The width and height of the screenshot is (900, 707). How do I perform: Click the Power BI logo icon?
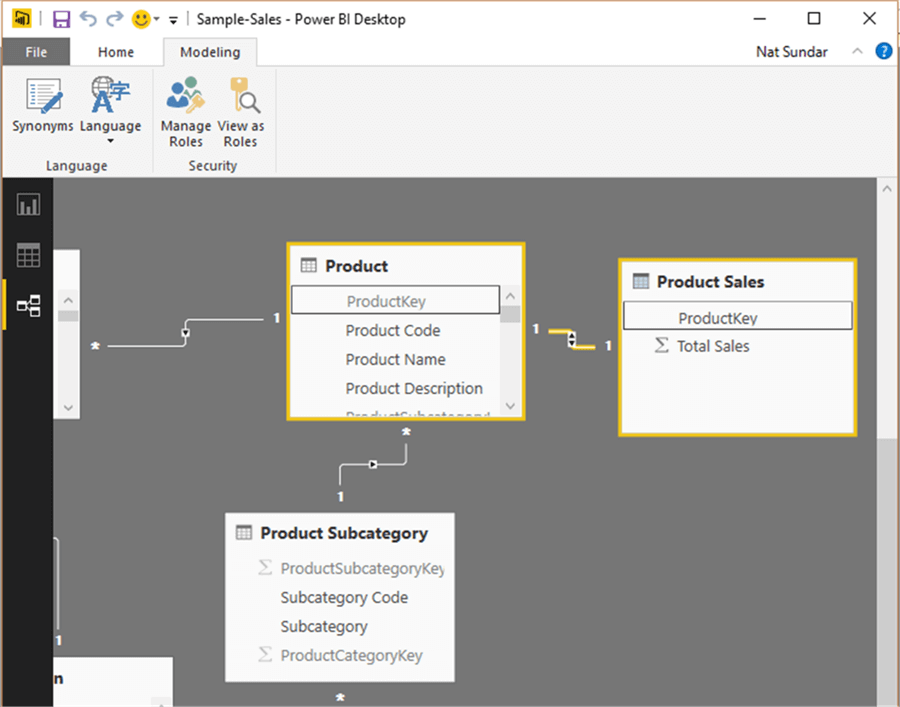[x=22, y=18]
